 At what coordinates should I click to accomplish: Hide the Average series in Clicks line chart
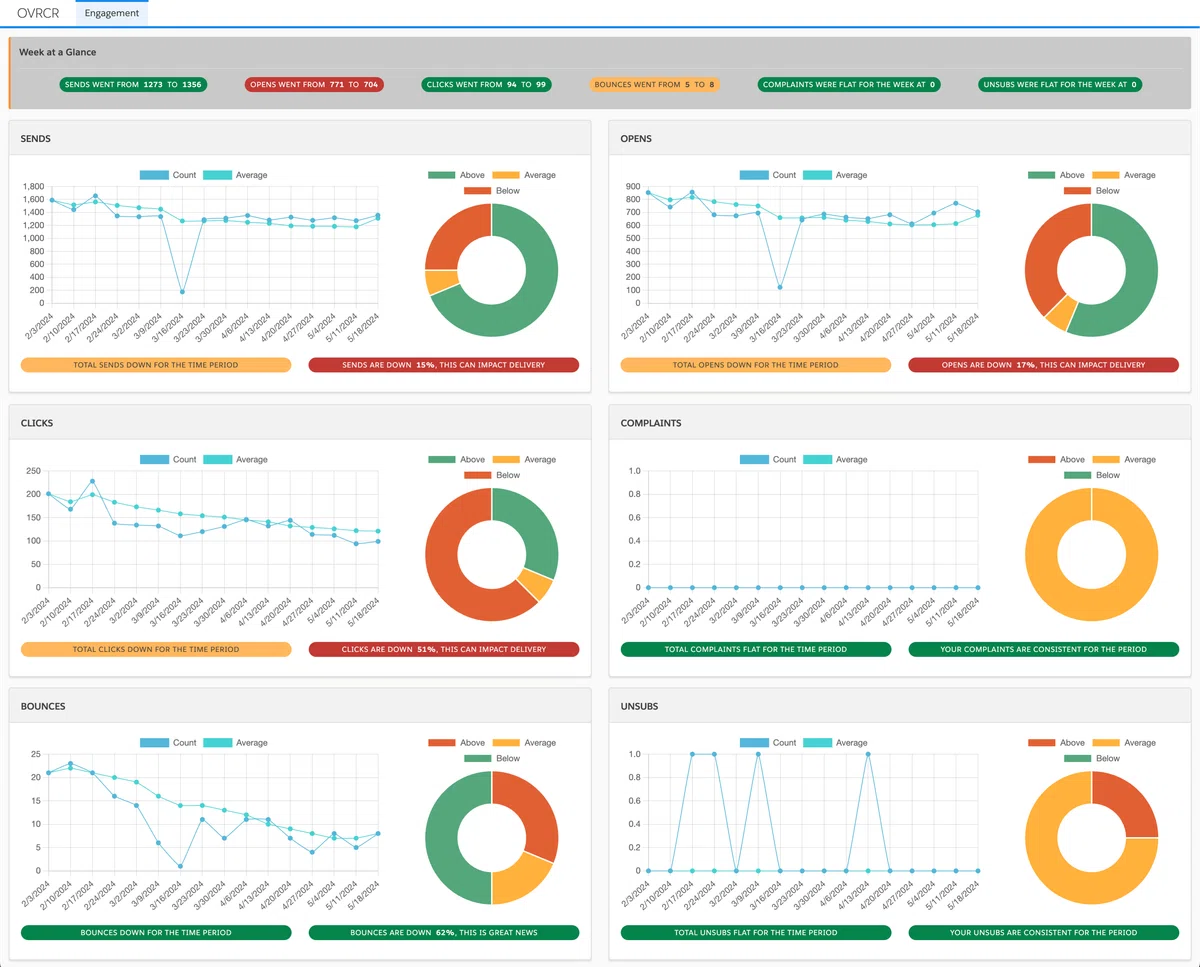(x=235, y=460)
